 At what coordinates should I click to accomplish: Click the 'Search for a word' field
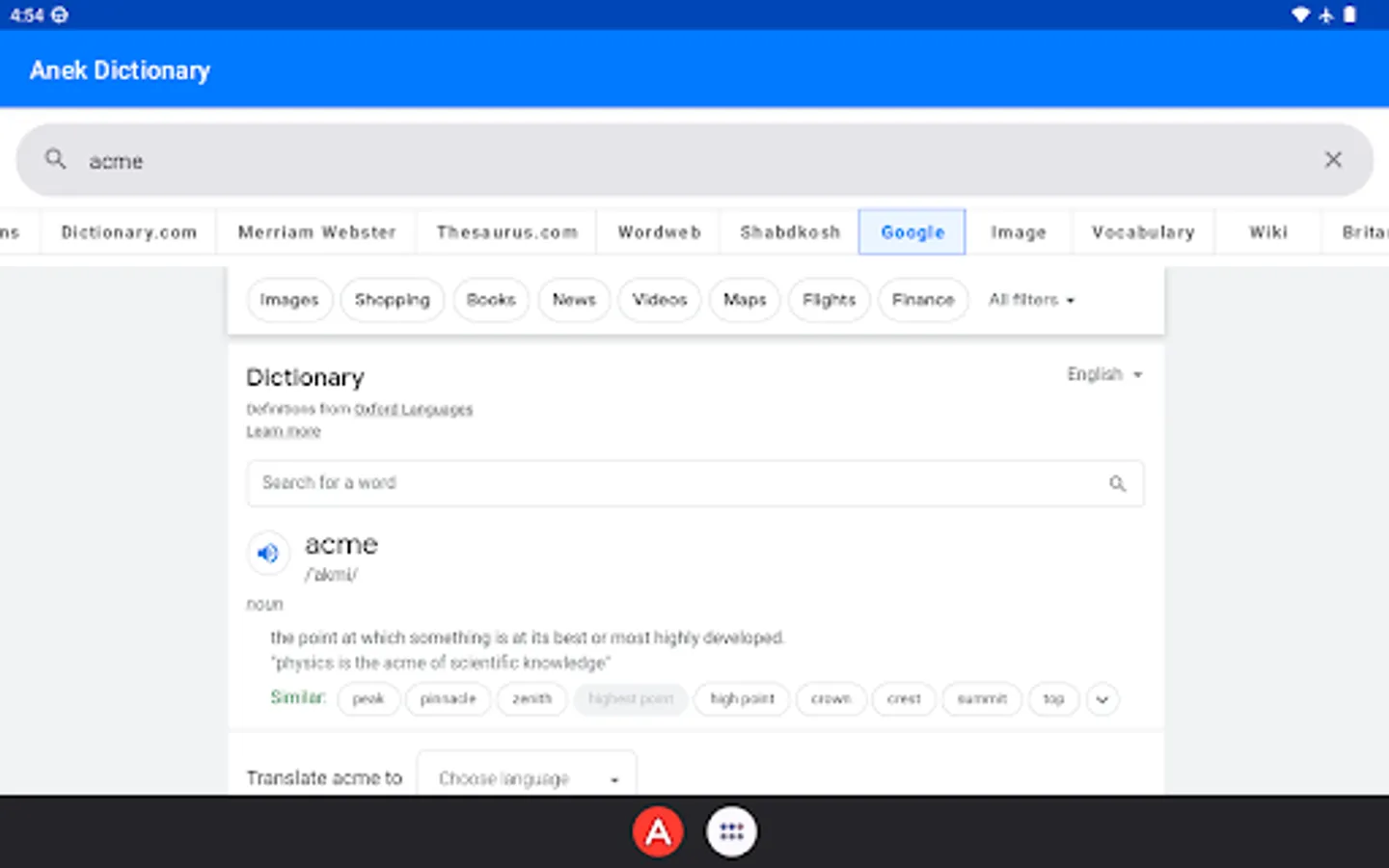[x=695, y=483]
